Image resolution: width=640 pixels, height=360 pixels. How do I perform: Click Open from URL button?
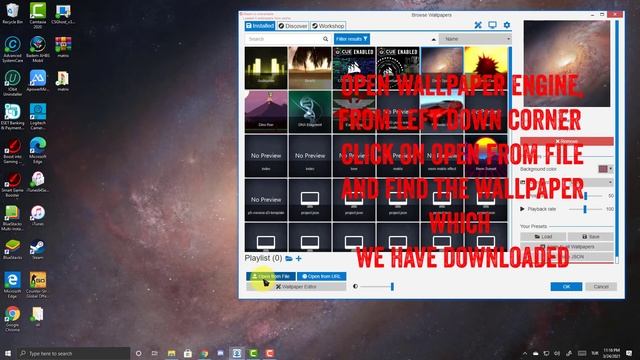pos(322,276)
